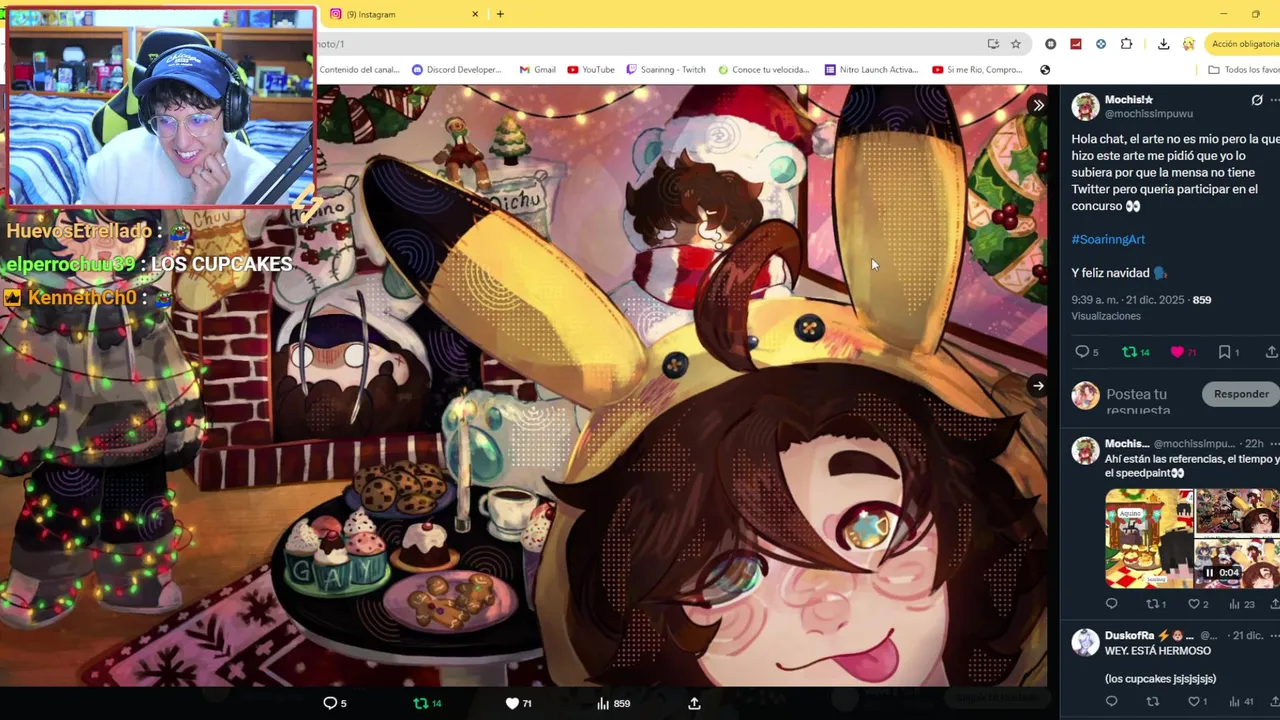The image size is (1280, 720).
Task: Click the Responder button
Action: click(1241, 394)
